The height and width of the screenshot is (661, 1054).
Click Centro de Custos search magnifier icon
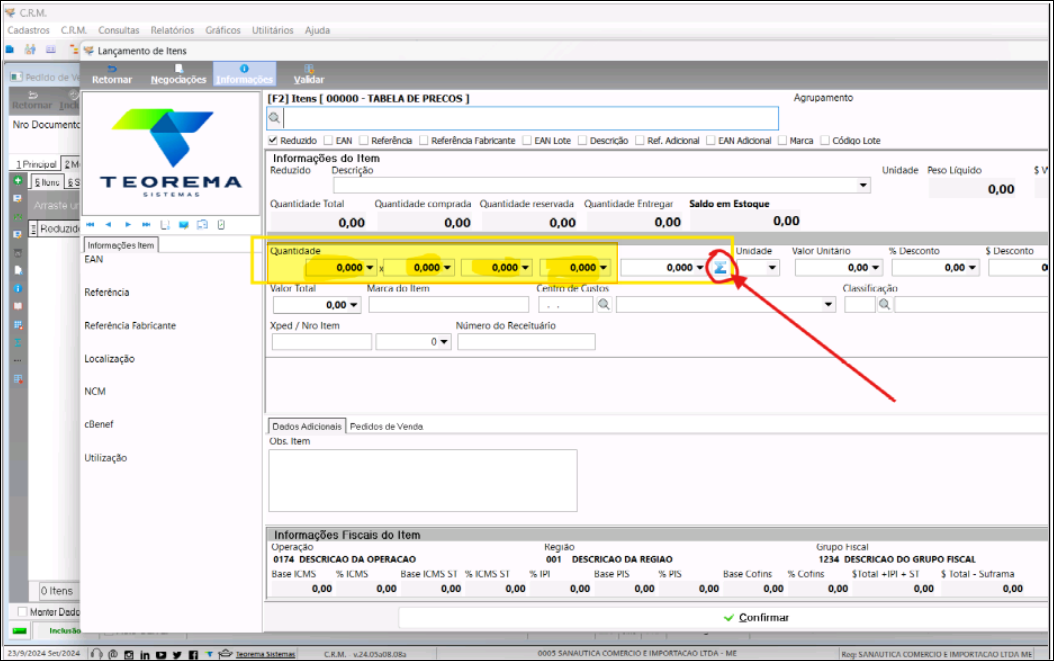[604, 305]
